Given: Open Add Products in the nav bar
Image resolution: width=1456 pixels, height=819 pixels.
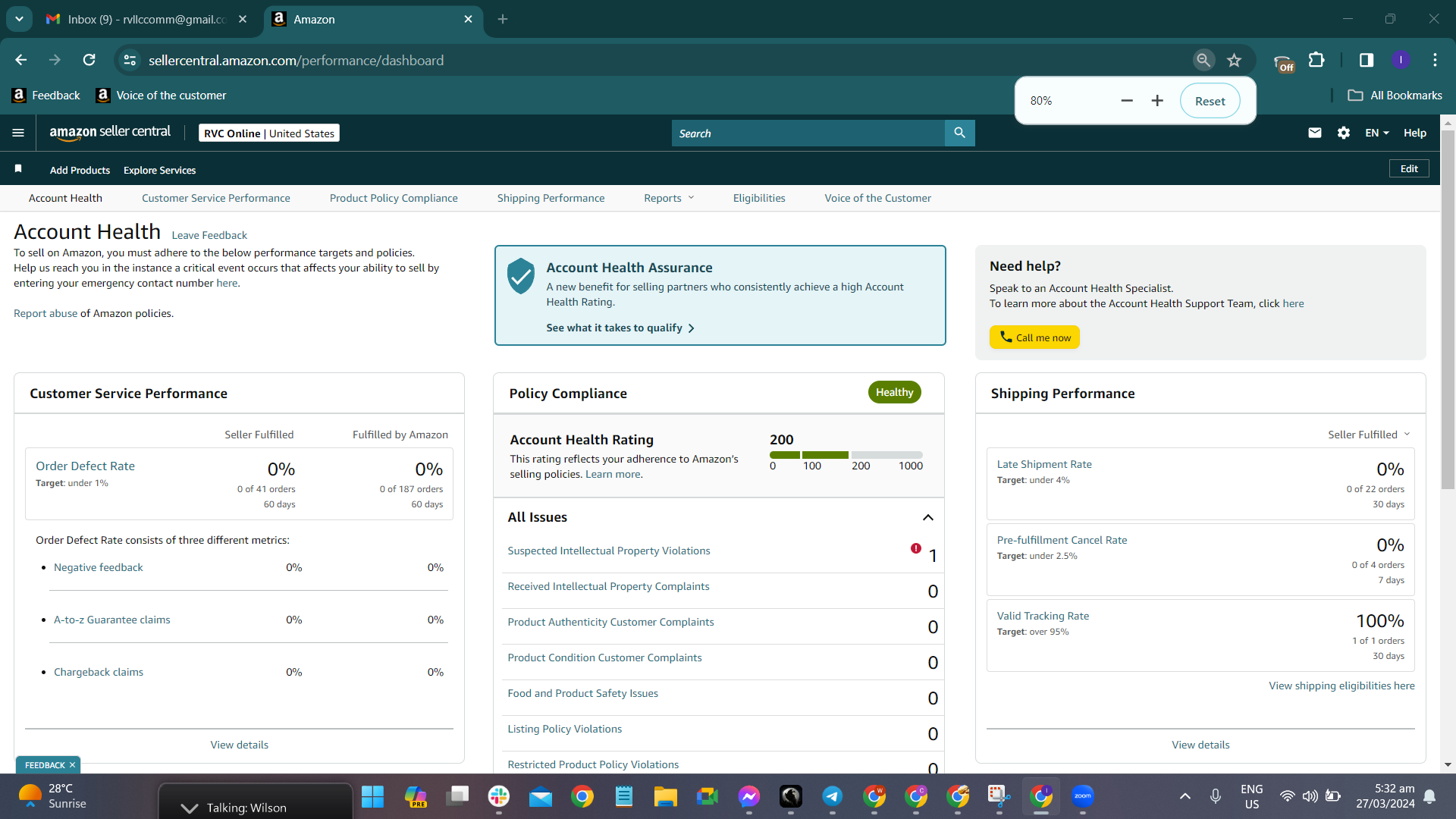Looking at the screenshot, I should (80, 170).
